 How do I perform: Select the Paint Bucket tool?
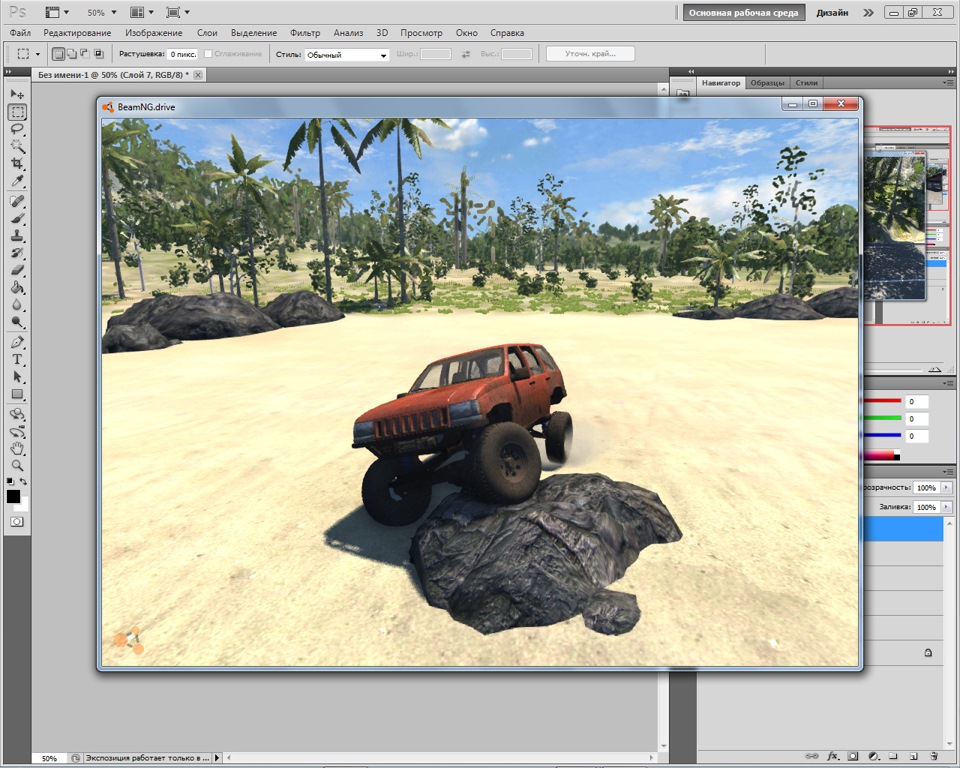pos(17,287)
